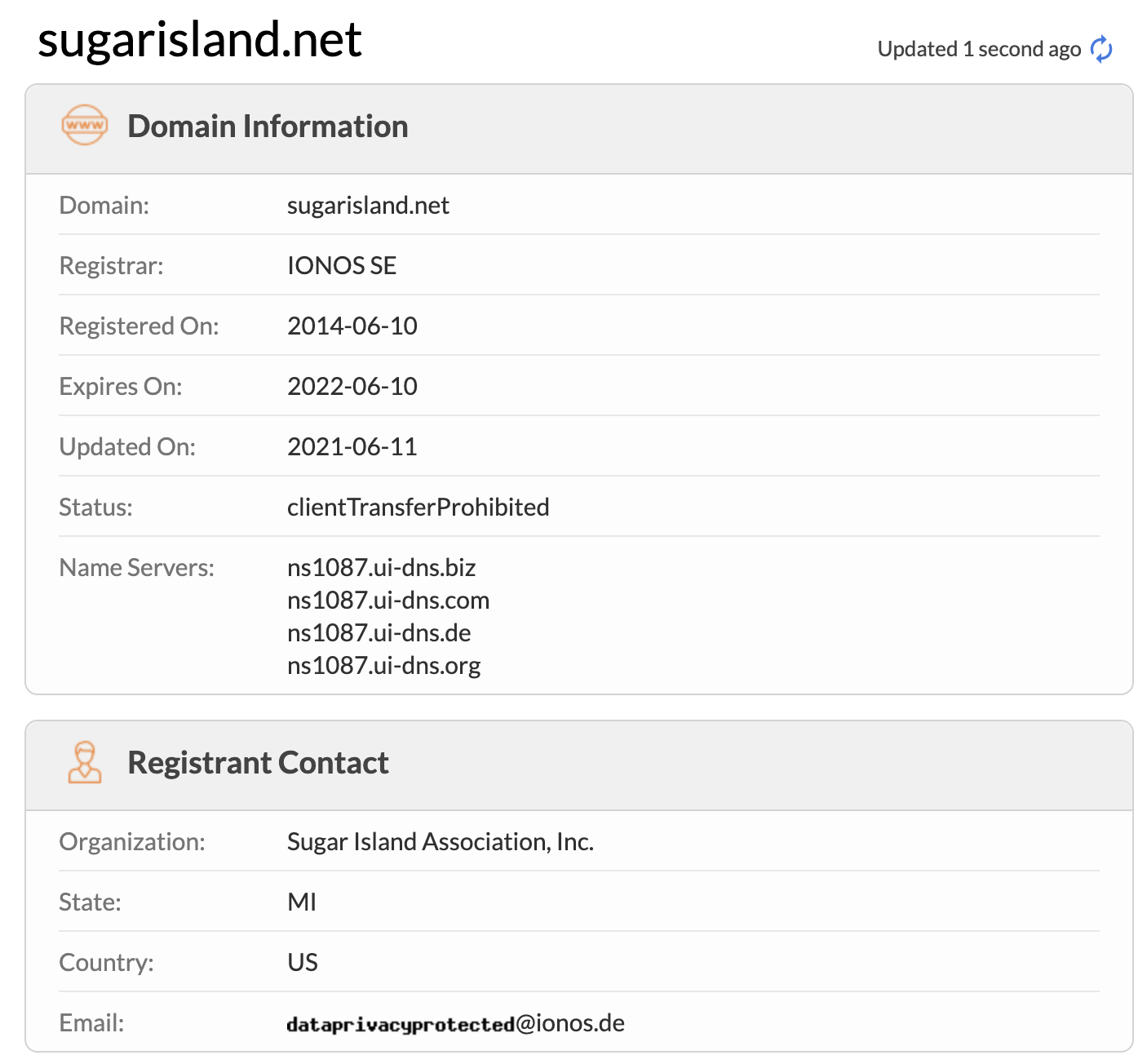The width and height of the screenshot is (1147, 1064).
Task: Click name server ns1087.ui-dns.org
Action: click(383, 665)
